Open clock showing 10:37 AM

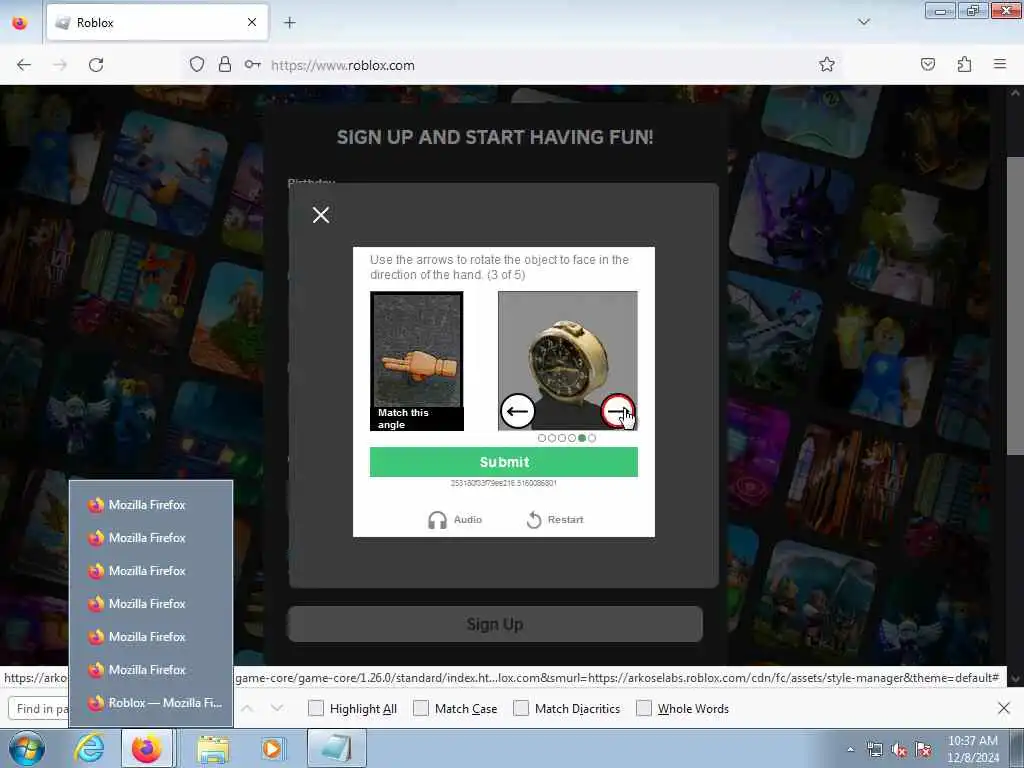(972, 749)
